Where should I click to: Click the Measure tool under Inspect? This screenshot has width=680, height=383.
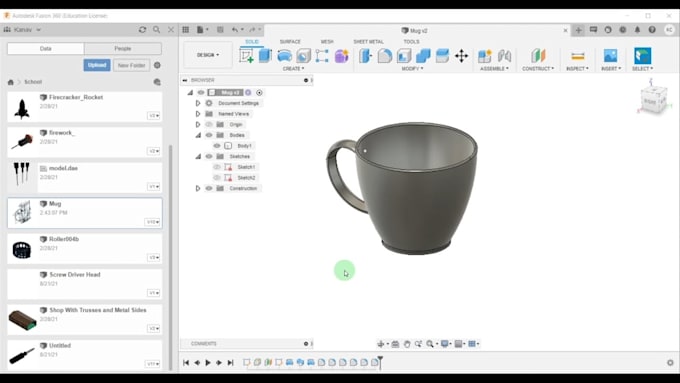578,56
